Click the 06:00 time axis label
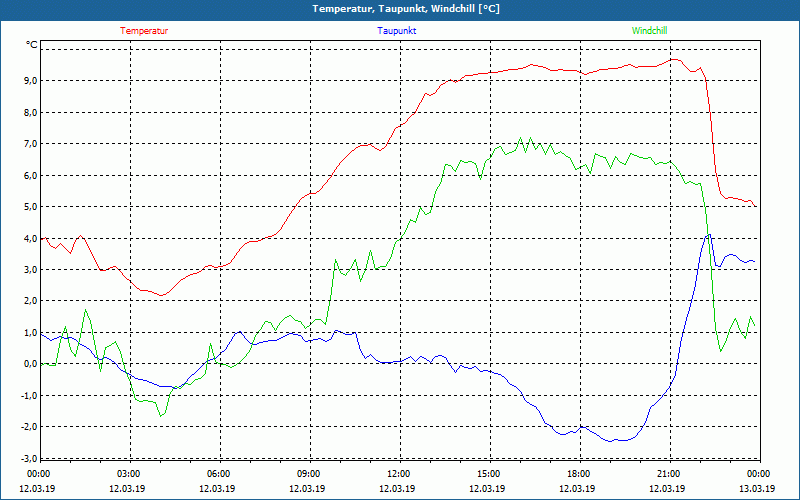Screen dimensions: 800x500 (218, 474)
